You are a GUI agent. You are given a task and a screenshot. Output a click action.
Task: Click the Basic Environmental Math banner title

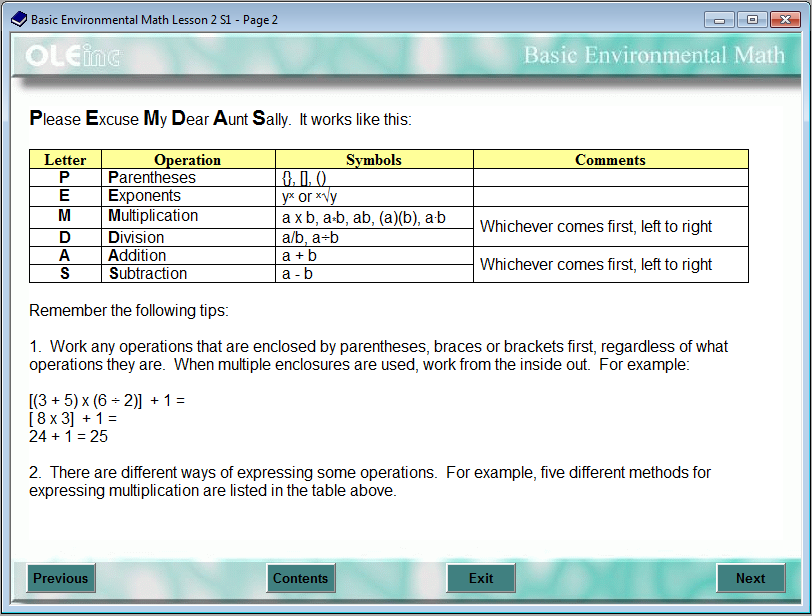tap(654, 56)
